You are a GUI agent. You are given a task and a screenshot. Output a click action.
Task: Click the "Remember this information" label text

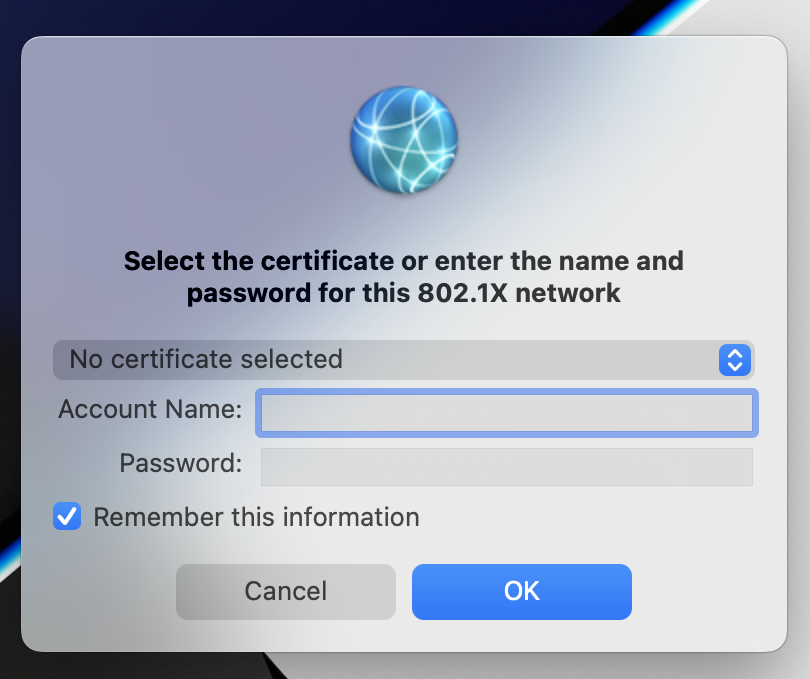click(256, 517)
